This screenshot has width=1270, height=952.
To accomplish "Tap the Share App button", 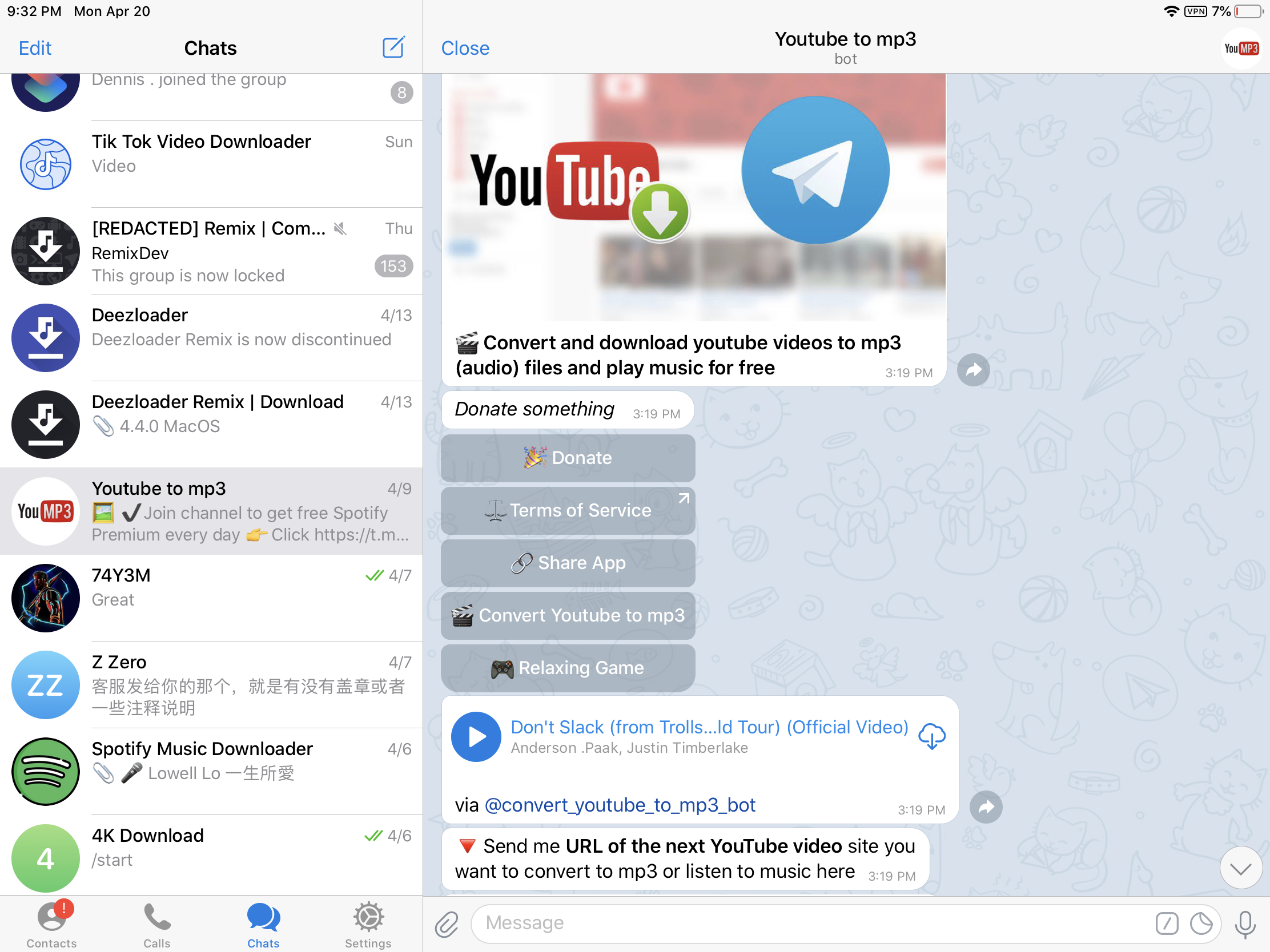I will [566, 563].
